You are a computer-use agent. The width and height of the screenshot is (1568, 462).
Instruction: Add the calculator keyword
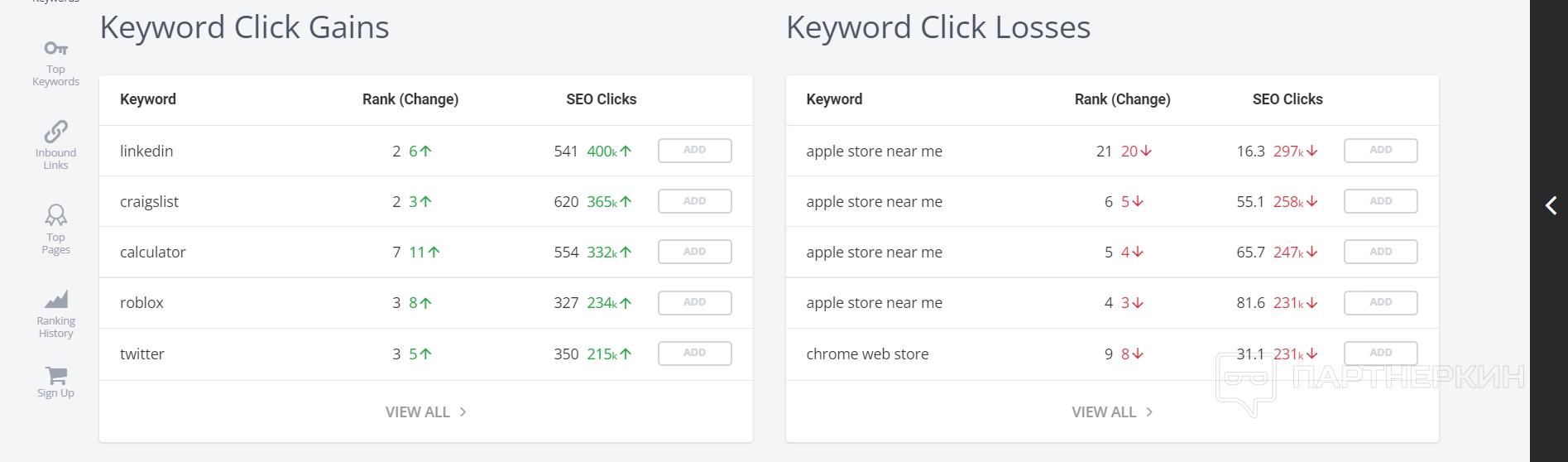pos(694,252)
